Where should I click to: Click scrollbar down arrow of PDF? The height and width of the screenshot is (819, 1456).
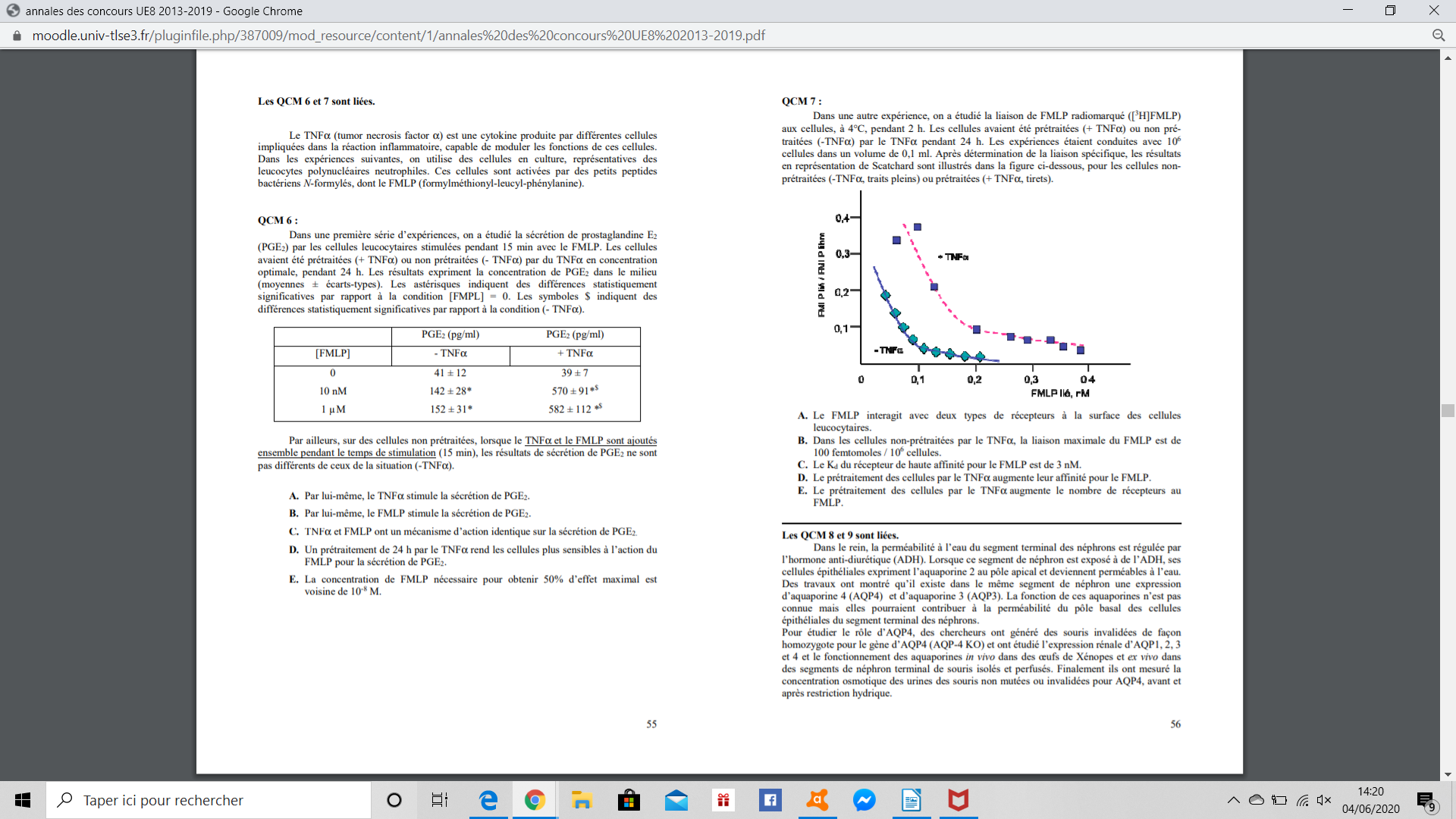[1448, 774]
